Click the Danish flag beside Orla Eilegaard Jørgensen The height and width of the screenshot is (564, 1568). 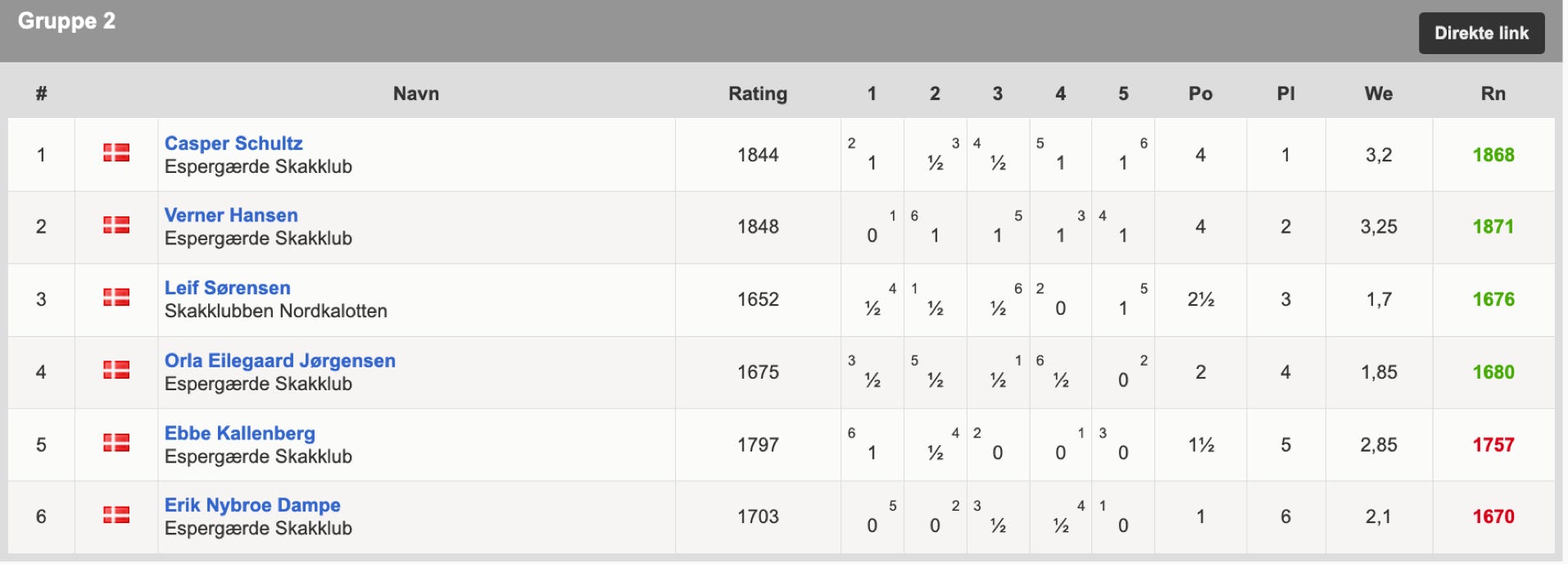(x=116, y=370)
